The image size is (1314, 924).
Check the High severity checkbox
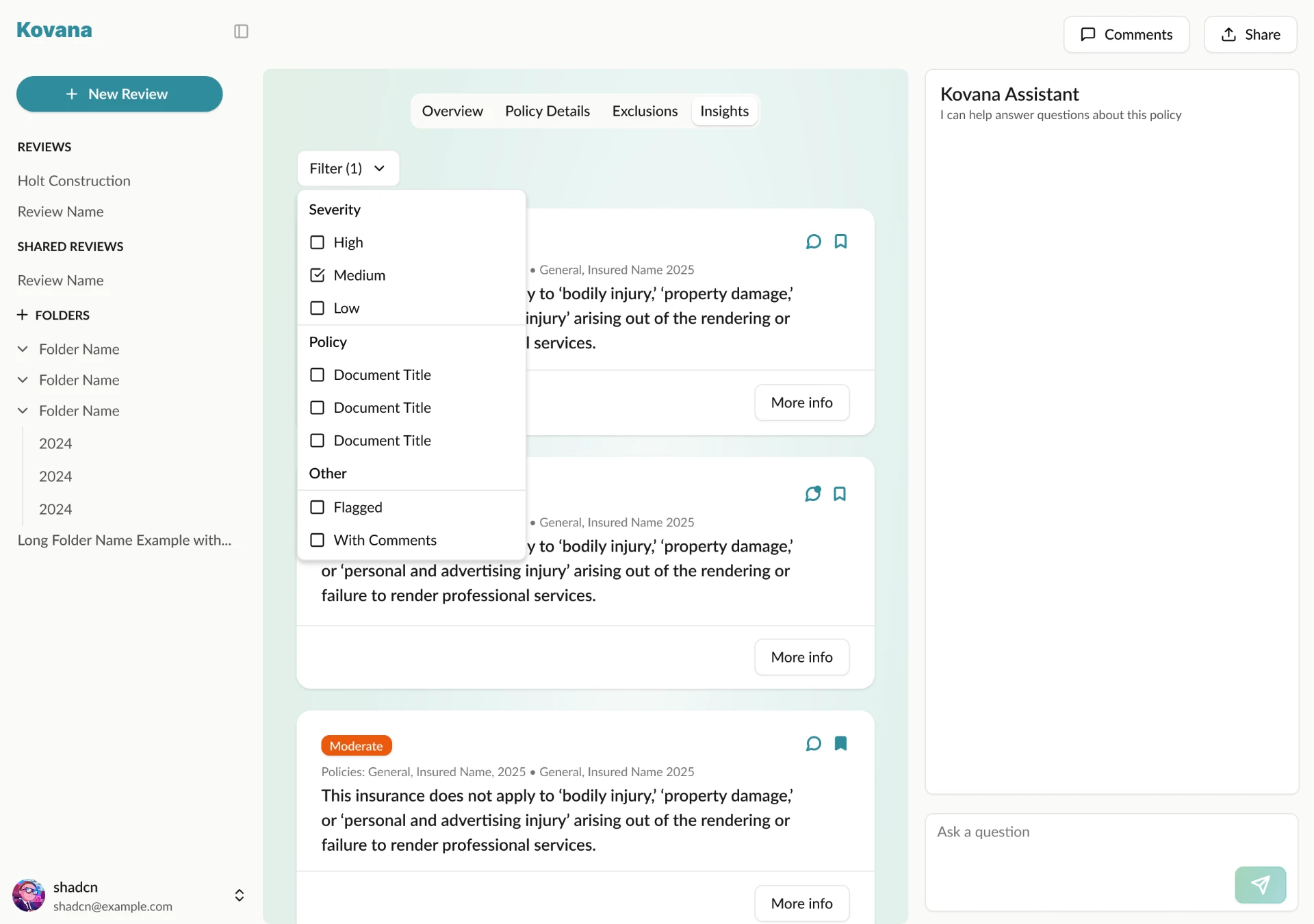(x=317, y=242)
